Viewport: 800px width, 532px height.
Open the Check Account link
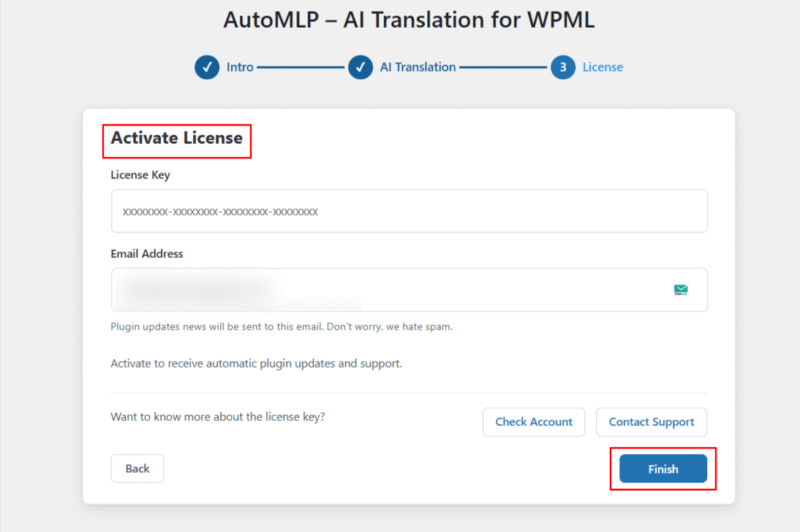534,422
